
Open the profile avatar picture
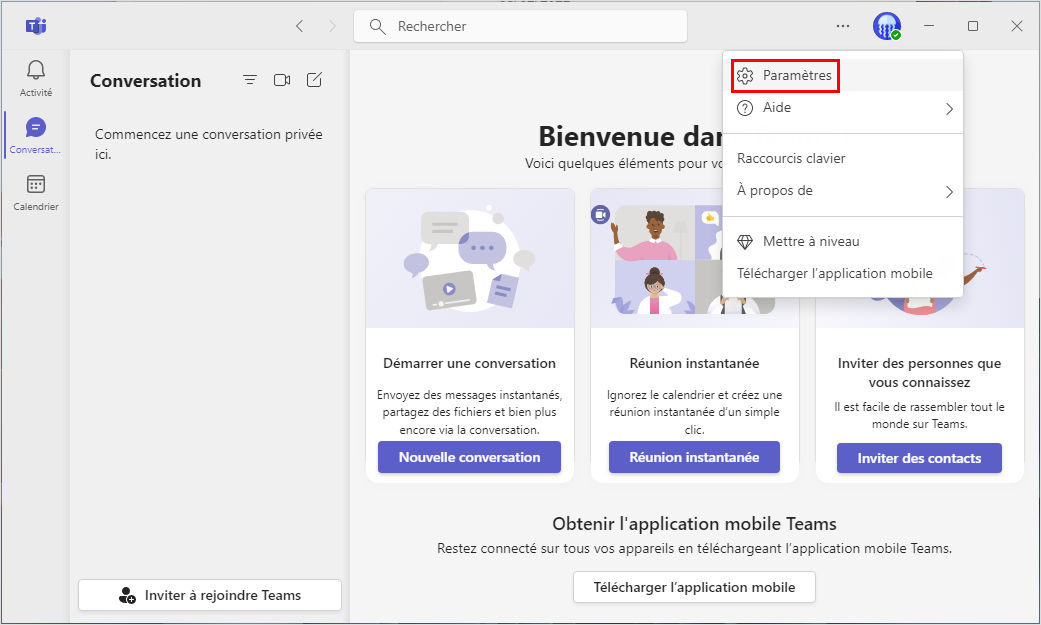coord(887,26)
